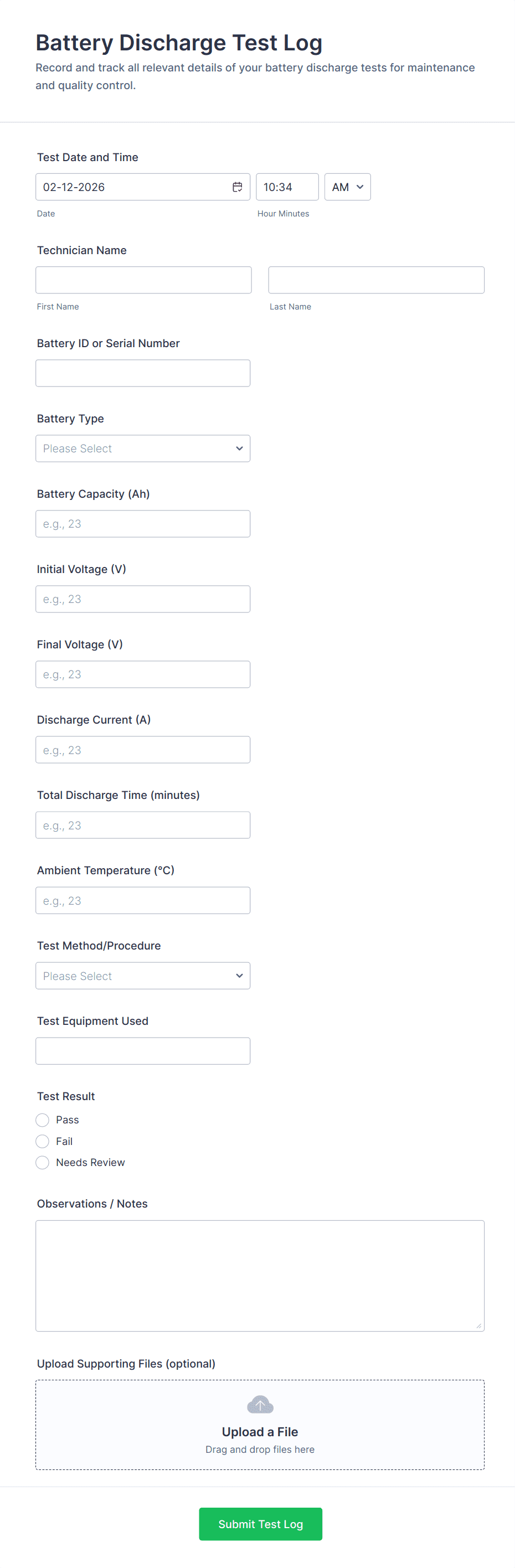Click the Test Equipment Used field

tap(142, 1051)
